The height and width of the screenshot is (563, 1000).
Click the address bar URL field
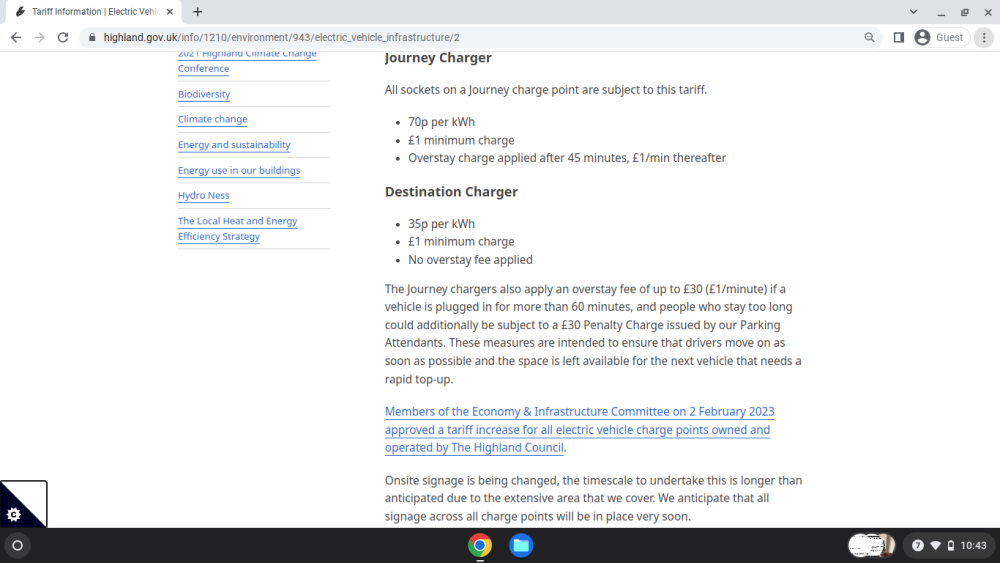pos(472,38)
